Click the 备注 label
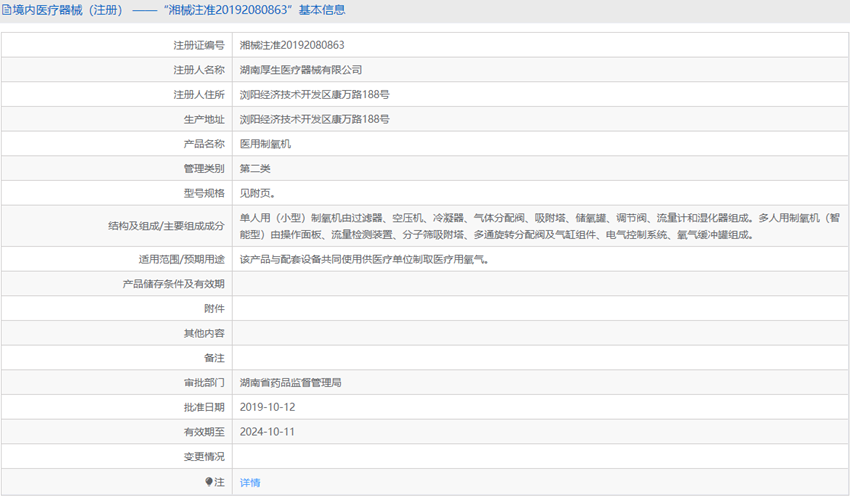This screenshot has height=497, width=850. point(214,358)
